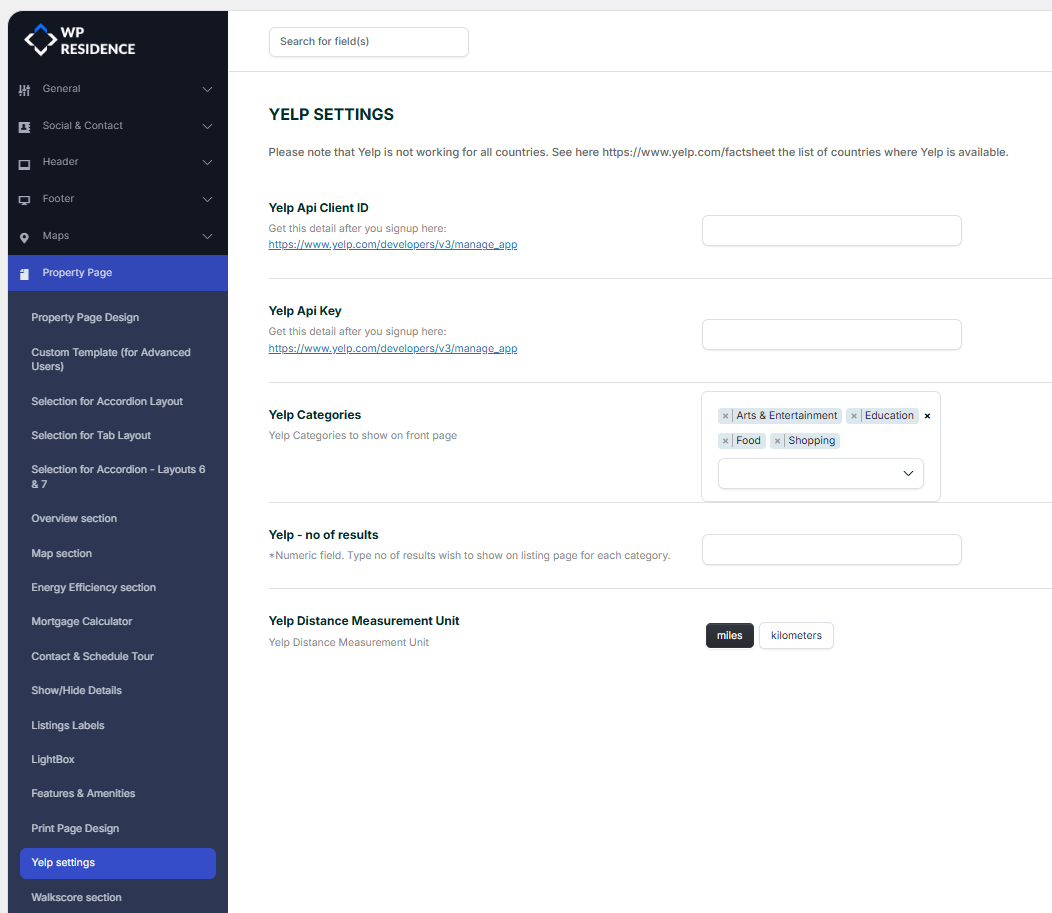Open Contact & Schedule Tour settings
The width and height of the screenshot is (1052, 913).
click(92, 656)
